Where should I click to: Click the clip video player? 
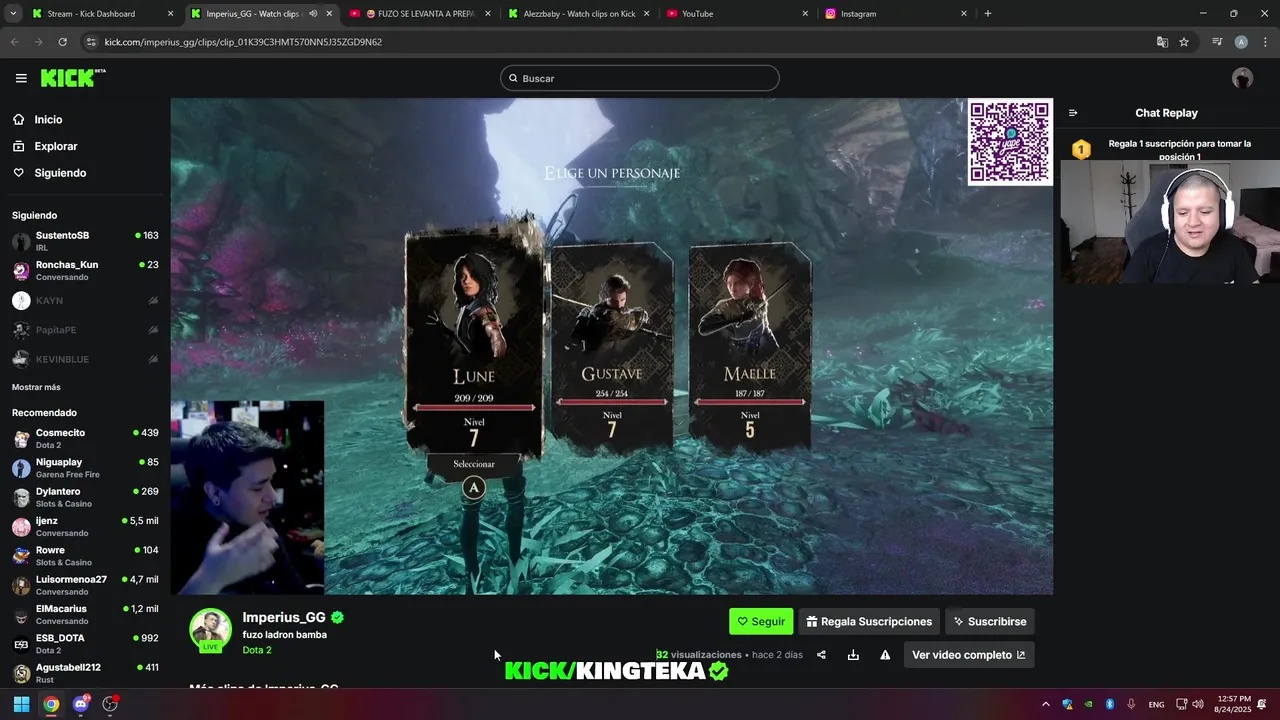611,346
